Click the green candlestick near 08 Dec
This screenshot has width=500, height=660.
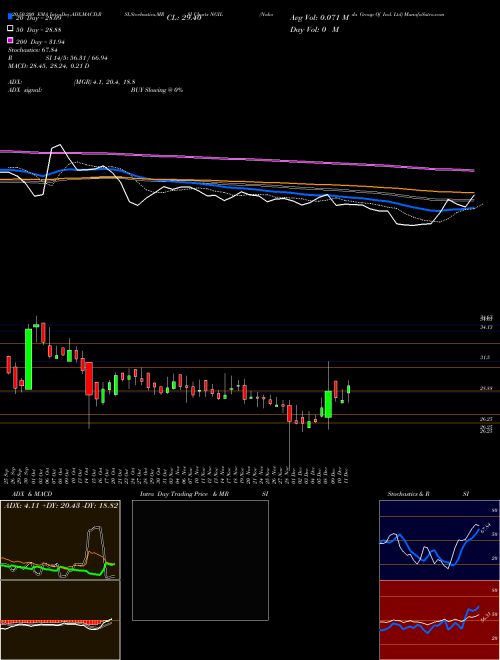coord(328,403)
